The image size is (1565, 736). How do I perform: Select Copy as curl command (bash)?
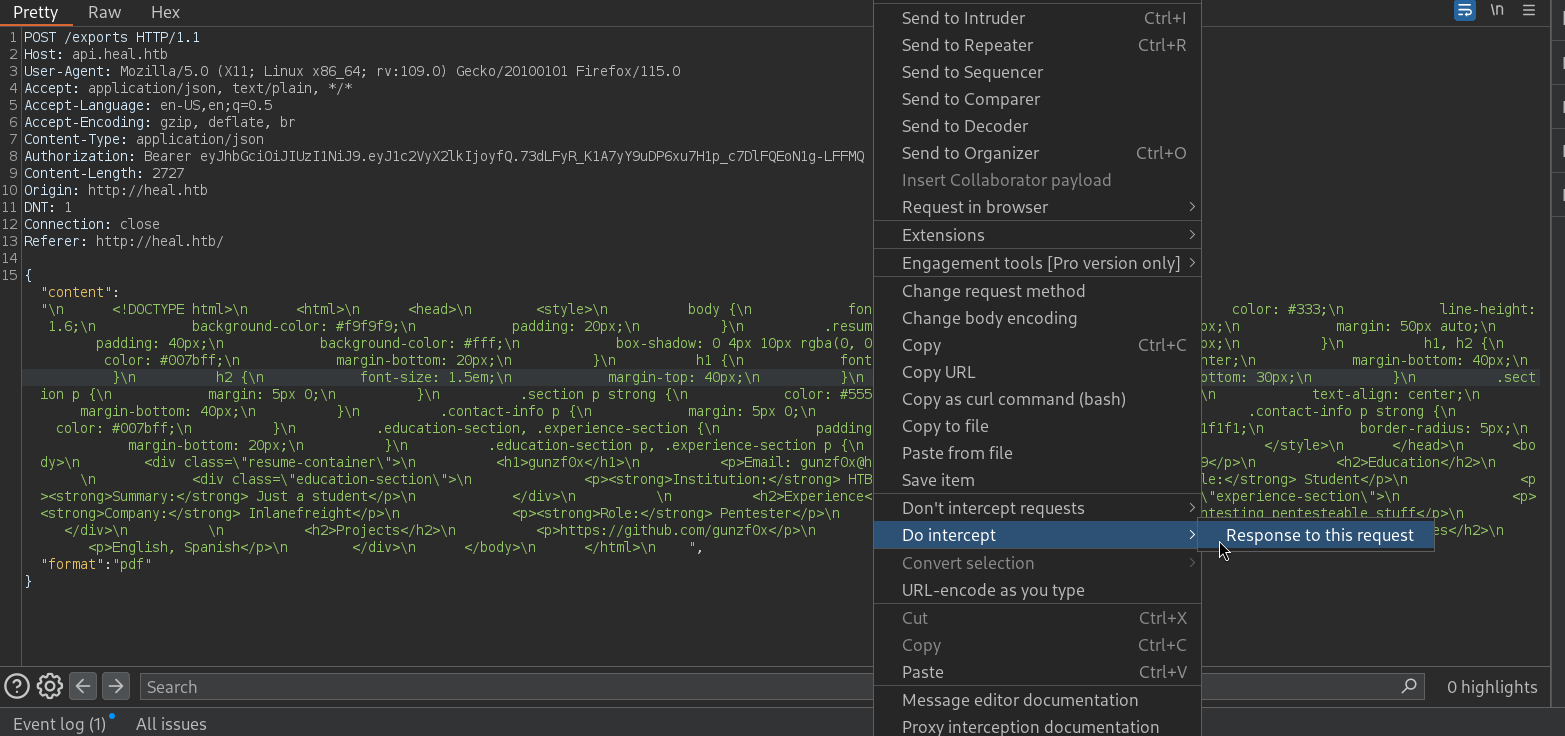[1037, 399]
